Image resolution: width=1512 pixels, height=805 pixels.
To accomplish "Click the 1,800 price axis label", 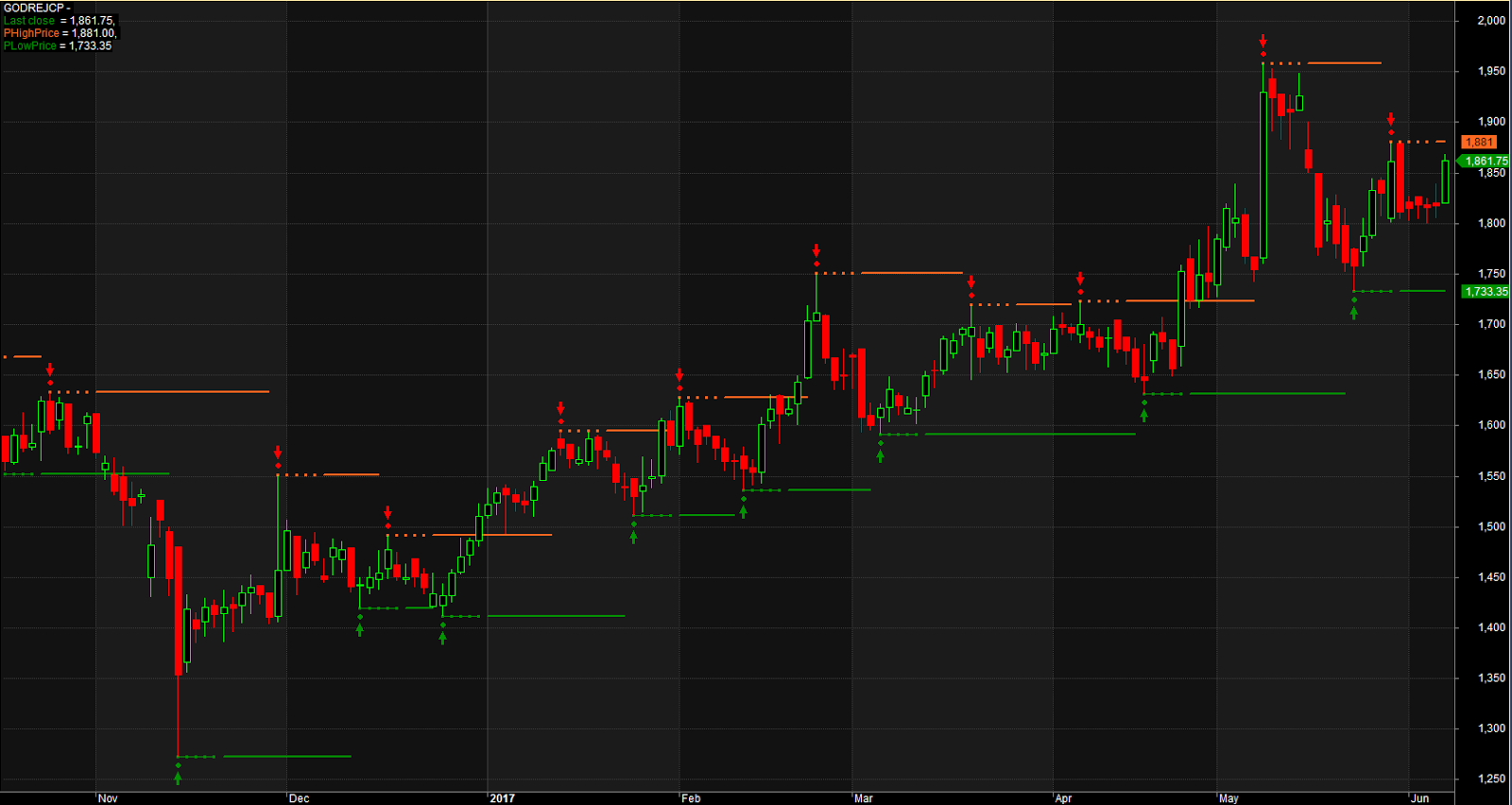I will tap(1491, 224).
